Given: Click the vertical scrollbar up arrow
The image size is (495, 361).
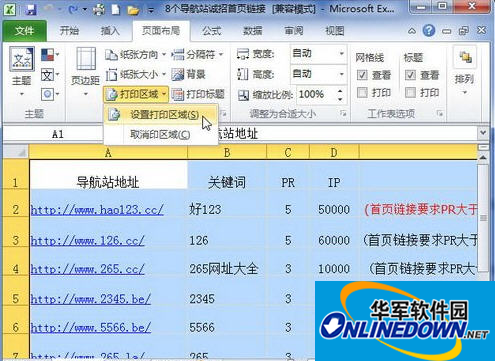Looking at the screenshot, I should (x=483, y=157).
